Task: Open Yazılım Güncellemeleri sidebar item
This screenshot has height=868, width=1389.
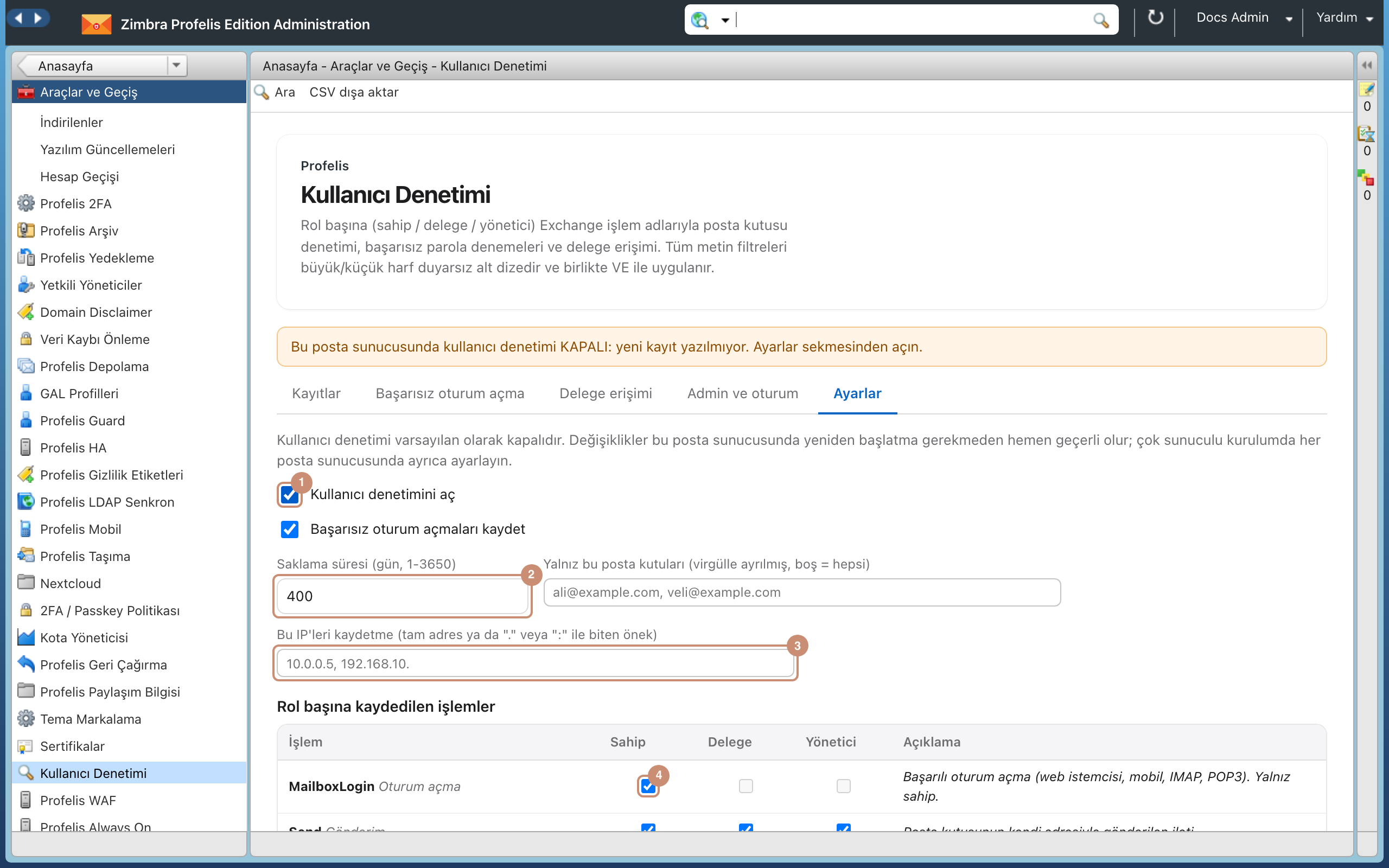Action: tap(129, 149)
